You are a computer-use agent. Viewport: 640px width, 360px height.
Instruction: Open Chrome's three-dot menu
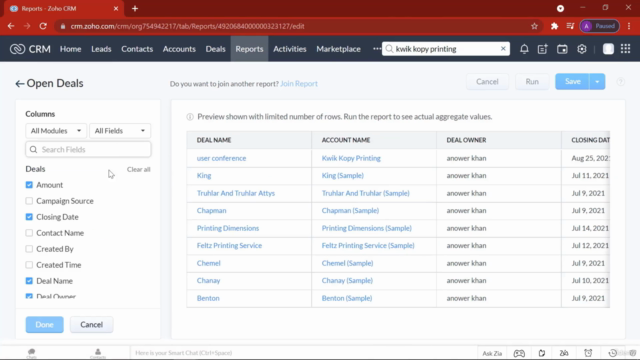(629, 26)
